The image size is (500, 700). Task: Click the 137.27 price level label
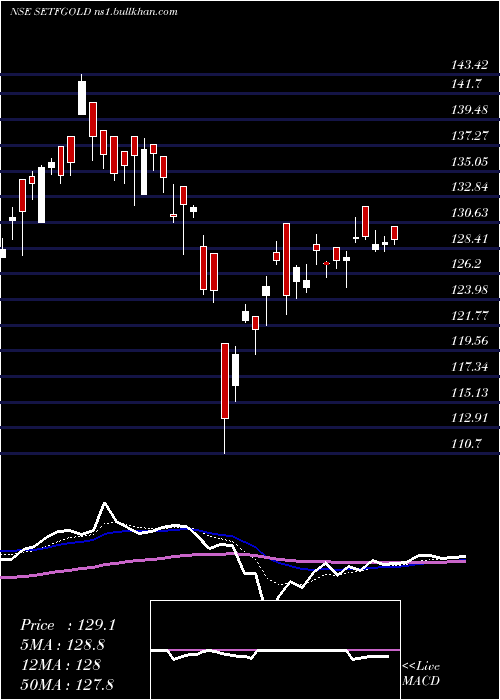click(x=469, y=136)
